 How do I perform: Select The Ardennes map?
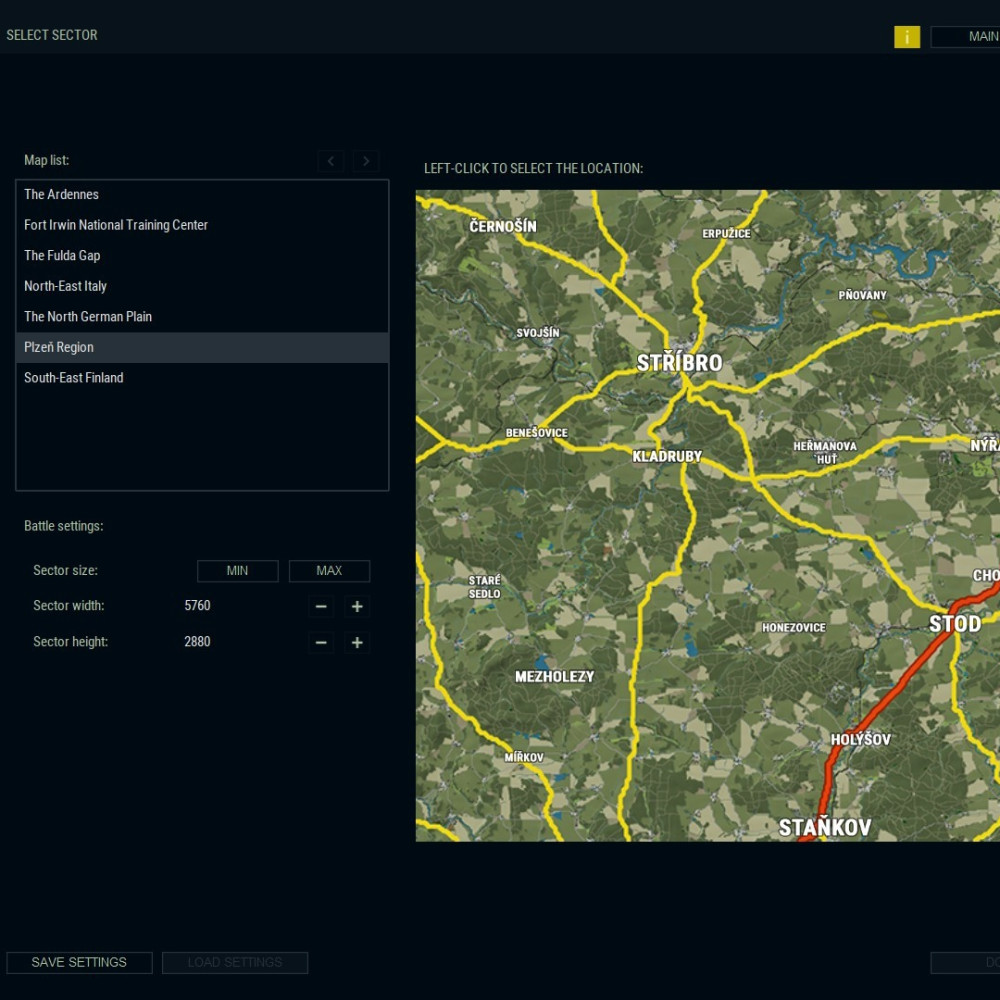coord(62,195)
